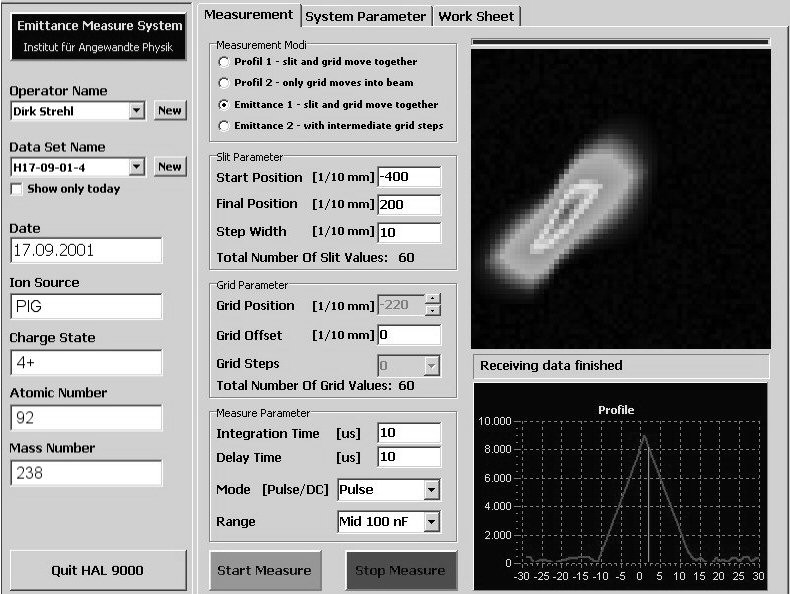Click New button beside Data Set Name

click(x=170, y=167)
